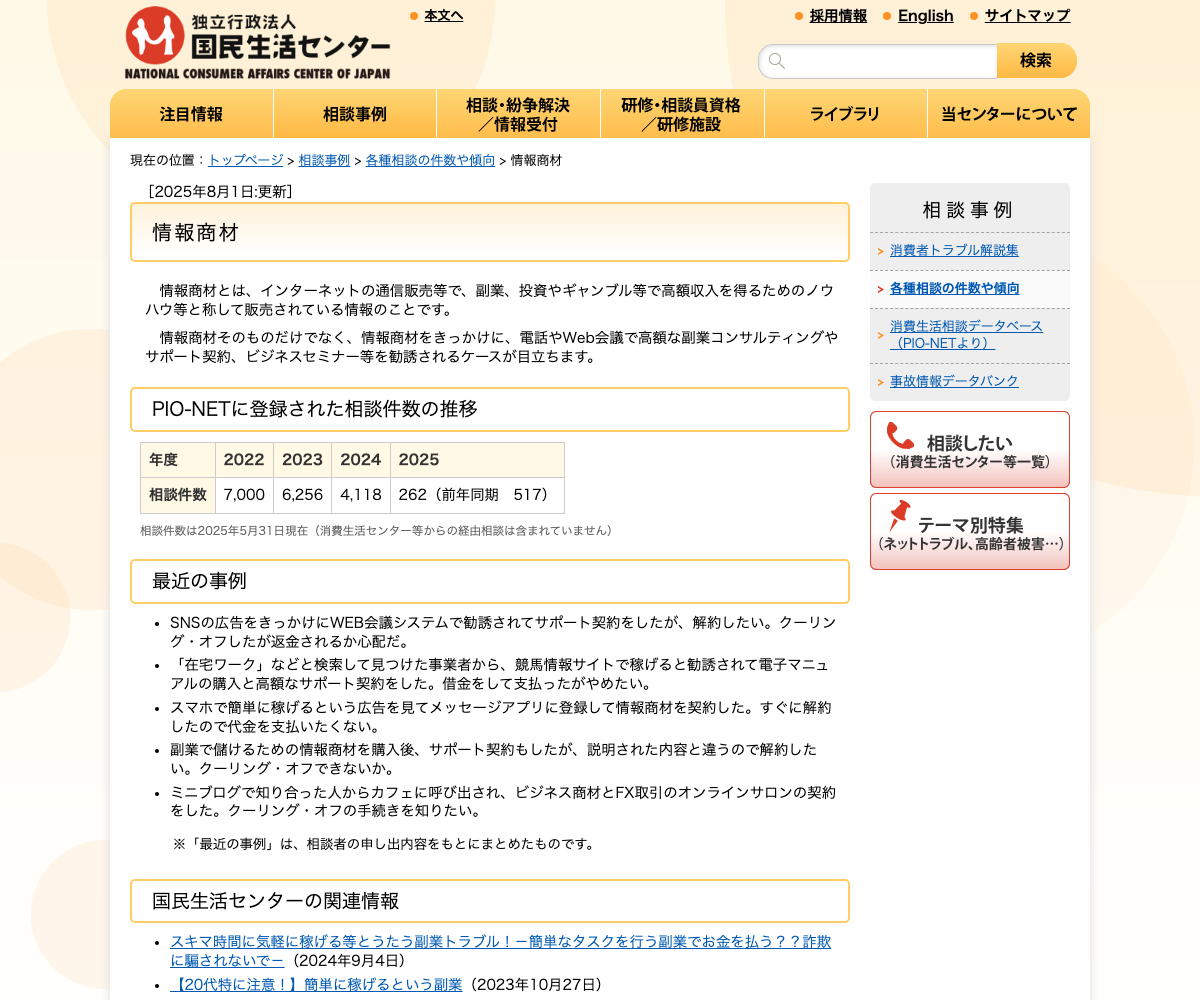Viewport: 1200px width, 1000px height.
Task: Click the table footnote about 2025年5月31日現在
Action: (x=377, y=531)
